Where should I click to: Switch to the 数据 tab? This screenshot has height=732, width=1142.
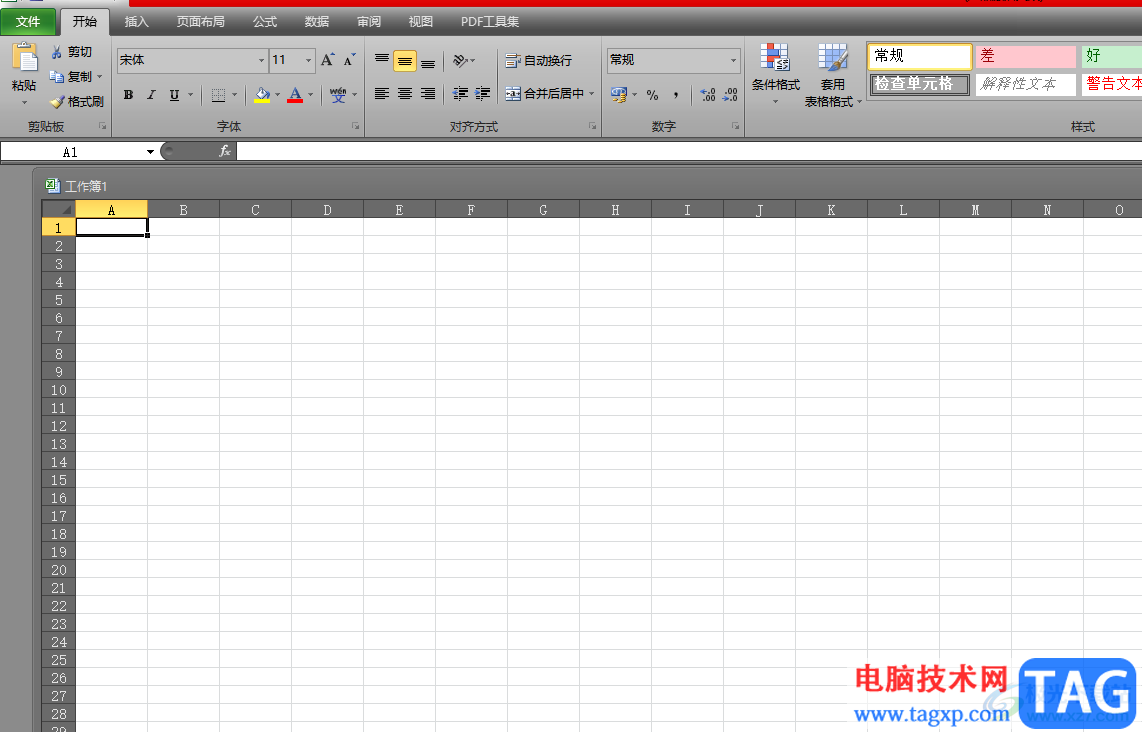pos(317,22)
